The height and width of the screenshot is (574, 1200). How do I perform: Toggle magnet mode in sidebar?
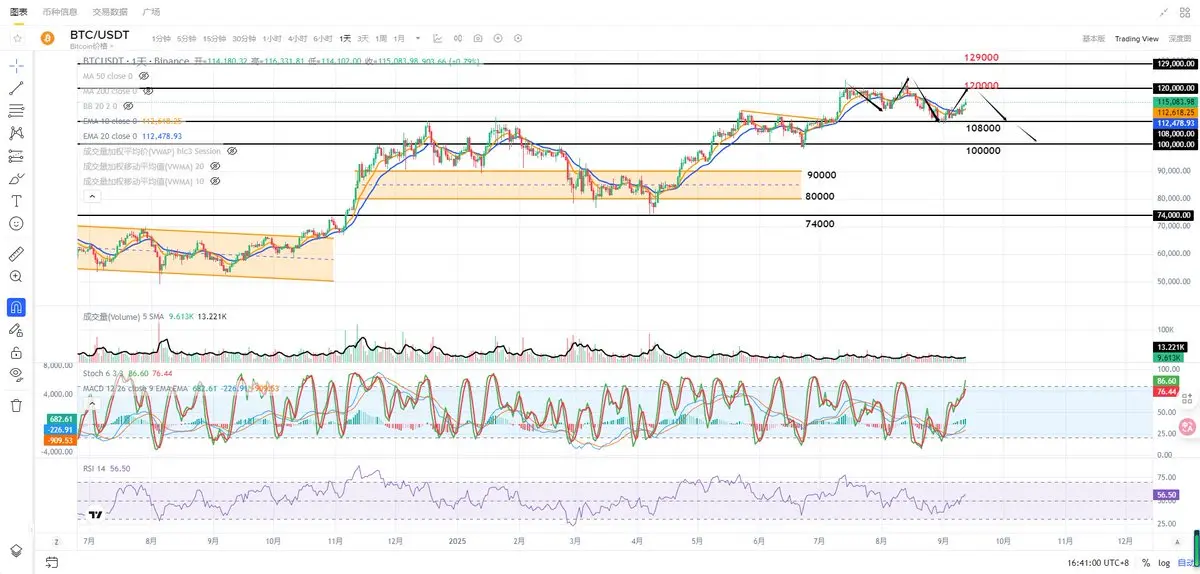point(16,306)
